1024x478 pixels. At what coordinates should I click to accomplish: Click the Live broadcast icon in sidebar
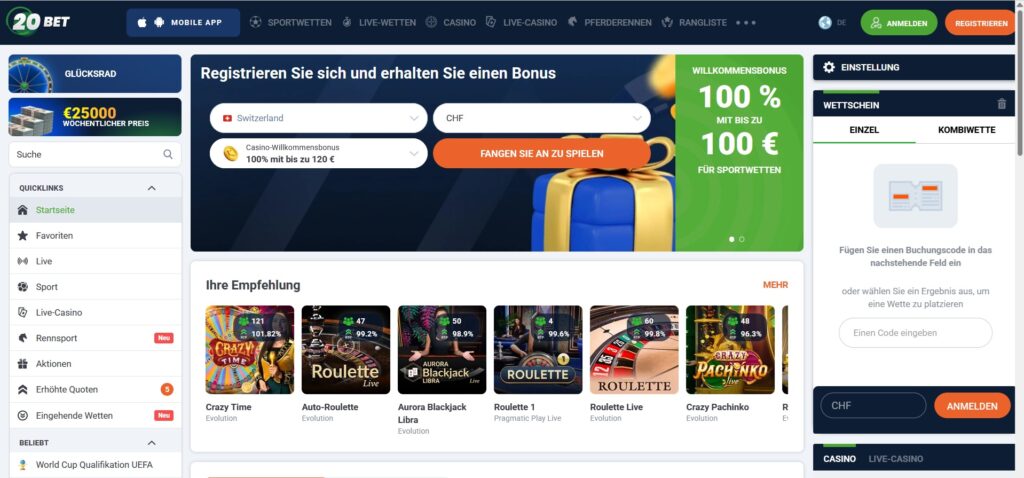pyautogui.click(x=23, y=261)
